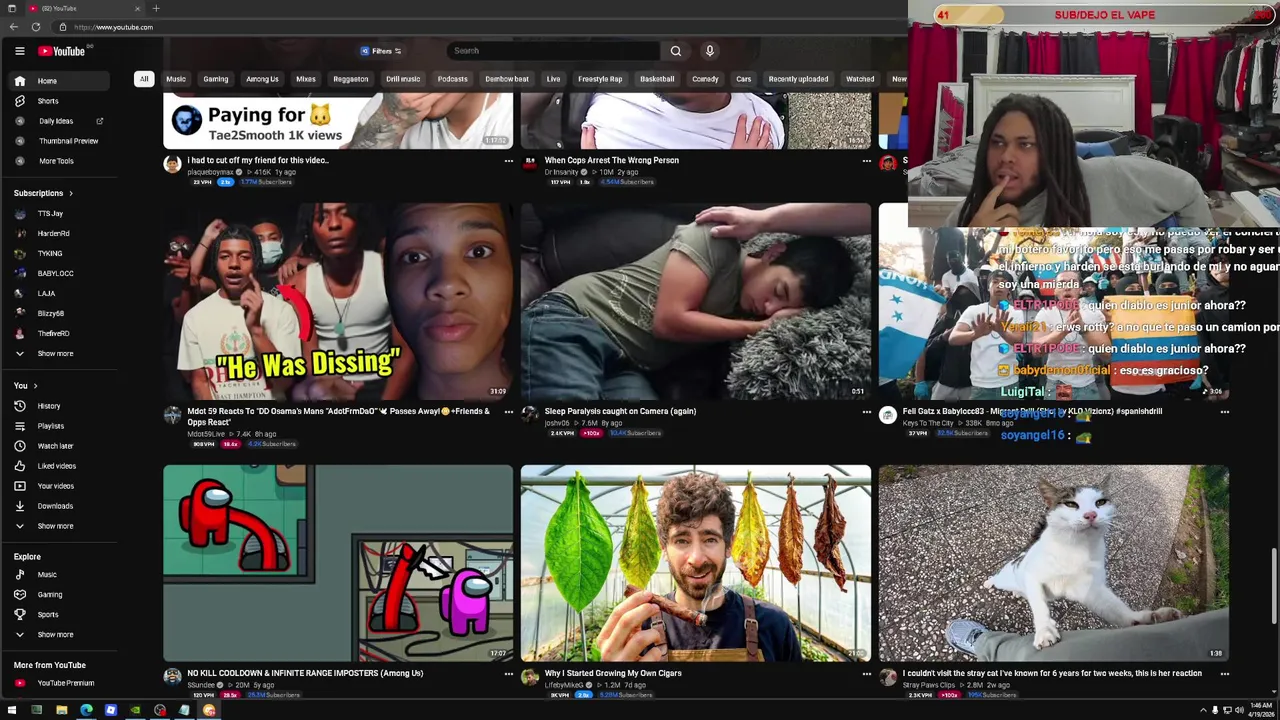Viewport: 1280px width, 720px height.
Task: Select the Recently uploaded filter chip
Action: click(798, 79)
